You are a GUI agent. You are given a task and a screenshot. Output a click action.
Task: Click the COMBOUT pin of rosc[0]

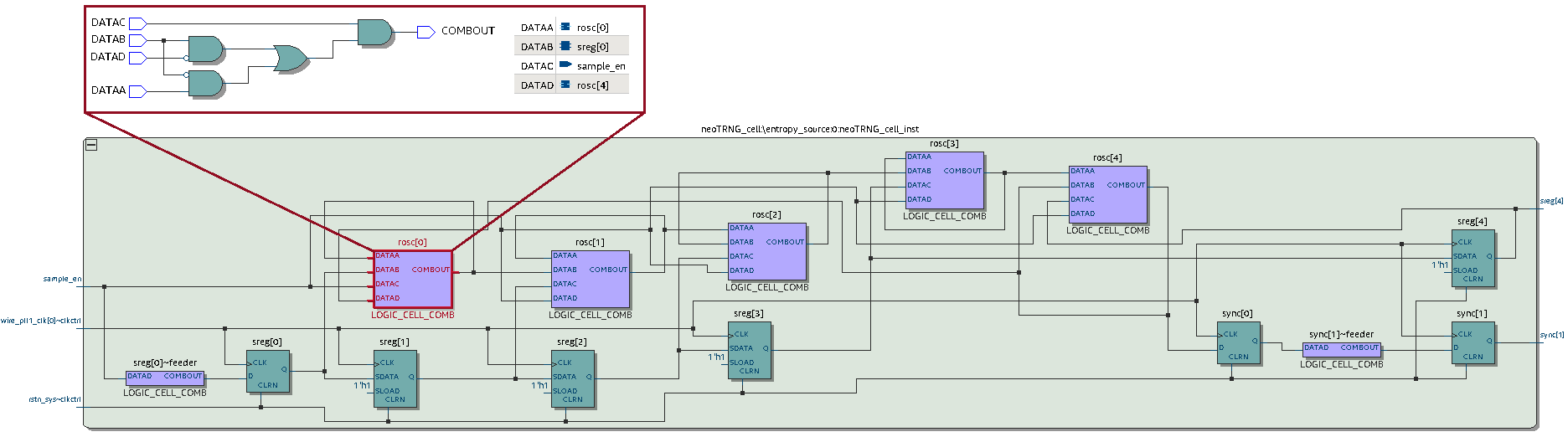click(431, 270)
